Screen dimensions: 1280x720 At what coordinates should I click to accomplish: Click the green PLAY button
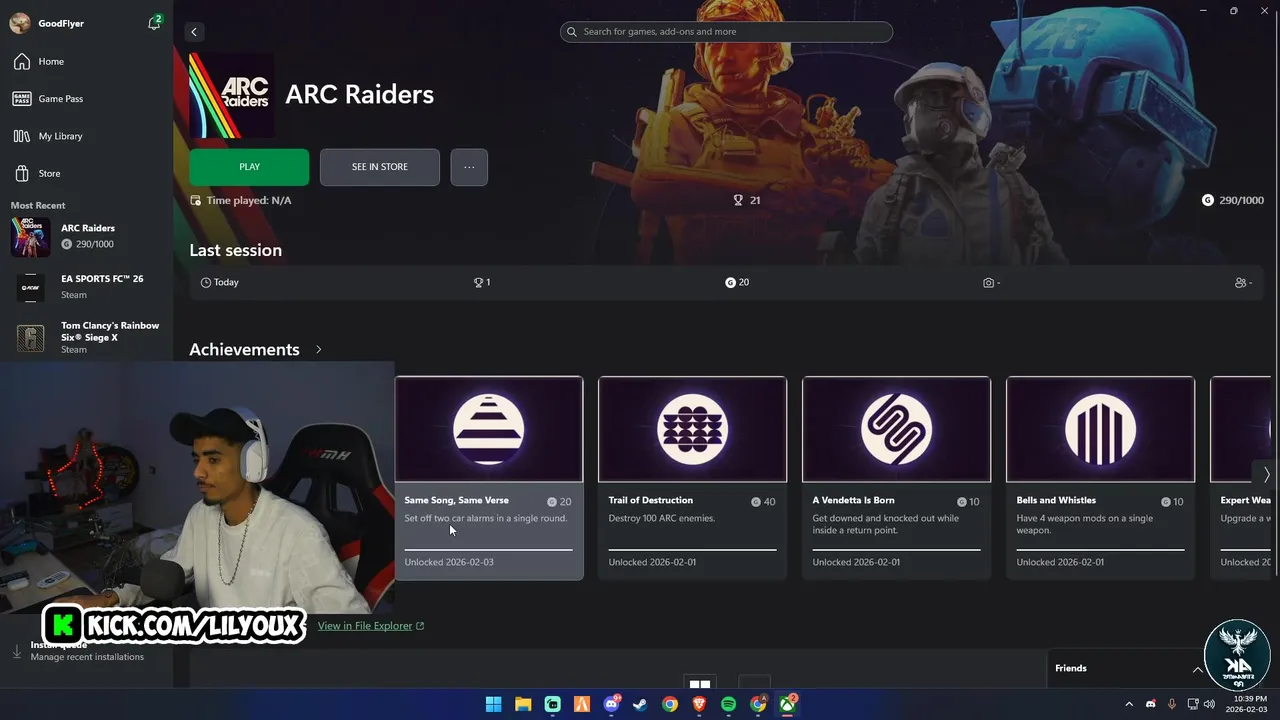tap(249, 167)
